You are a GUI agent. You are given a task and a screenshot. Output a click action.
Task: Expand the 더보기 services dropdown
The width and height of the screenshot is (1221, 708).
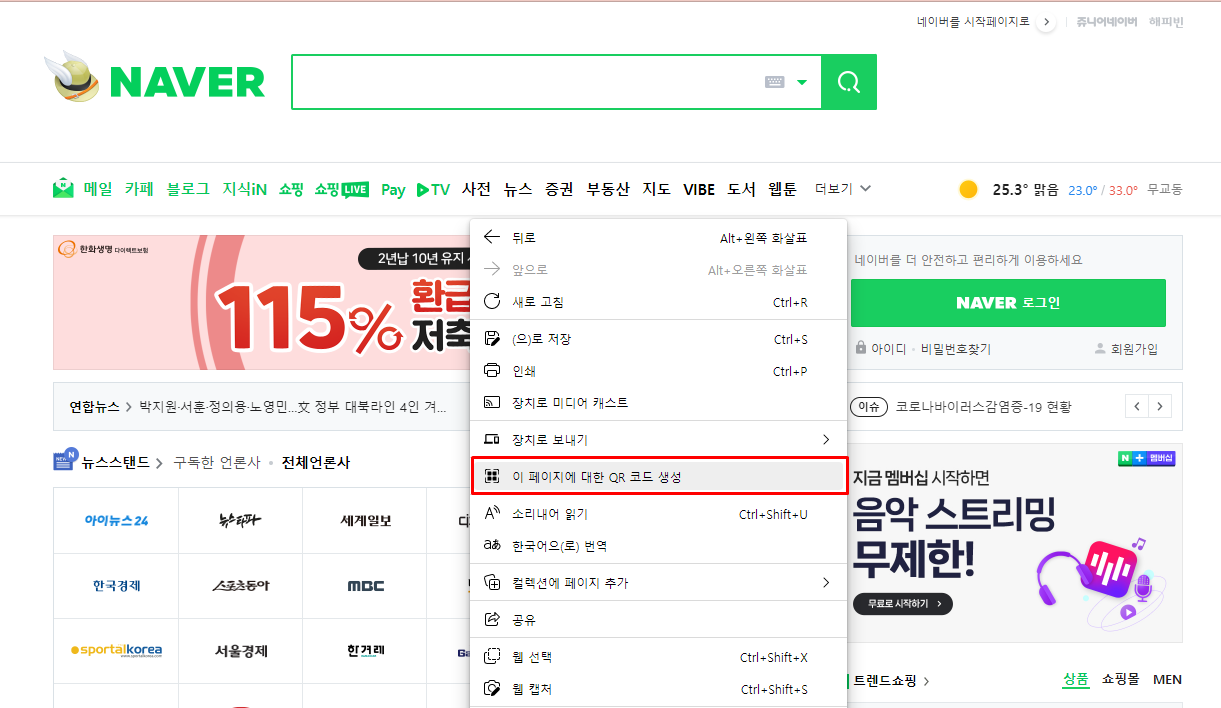[843, 189]
